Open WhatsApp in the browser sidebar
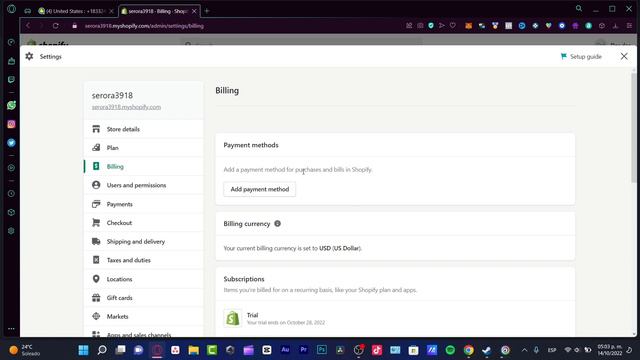 click(11, 105)
